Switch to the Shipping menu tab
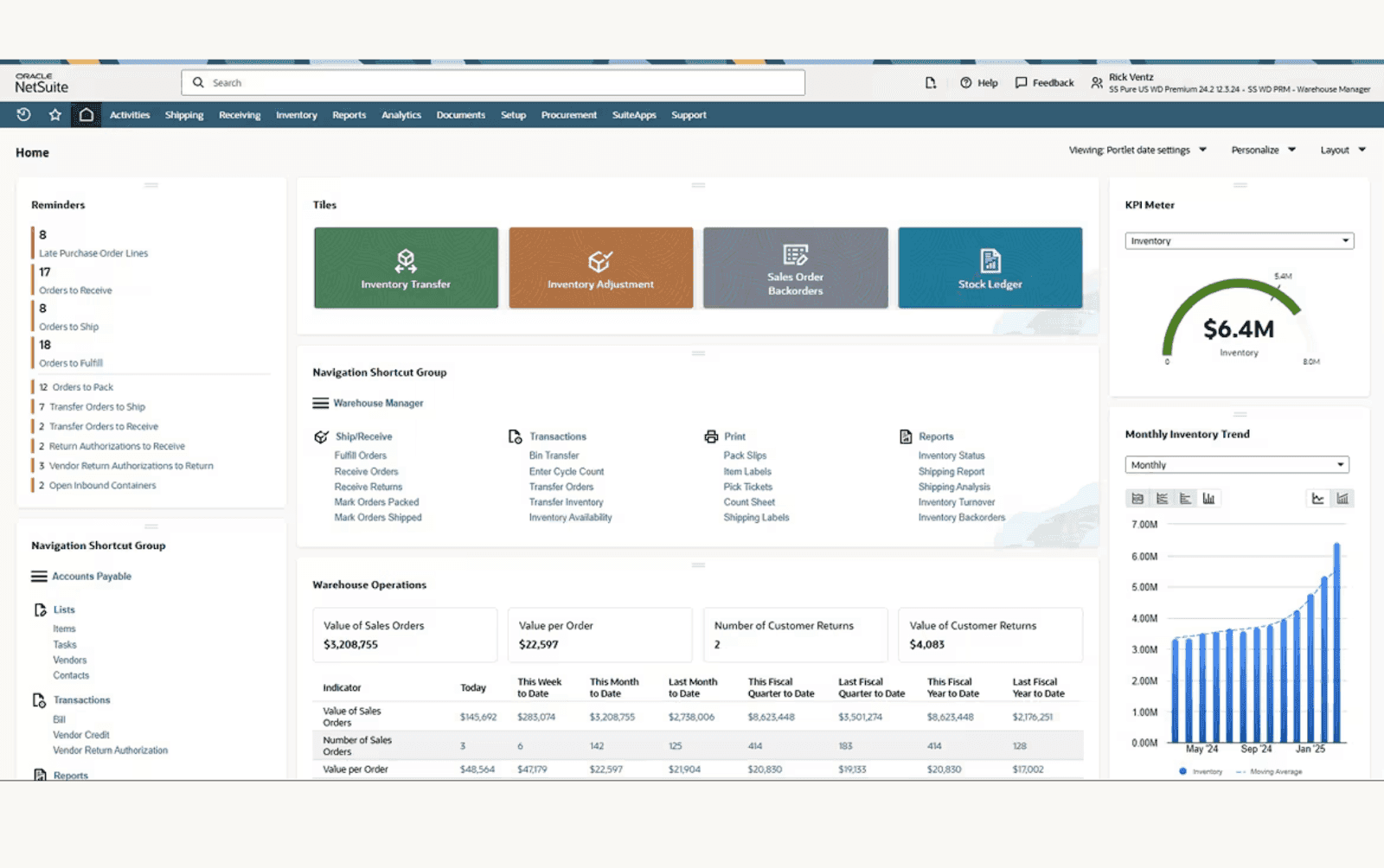The image size is (1384, 868). click(184, 114)
